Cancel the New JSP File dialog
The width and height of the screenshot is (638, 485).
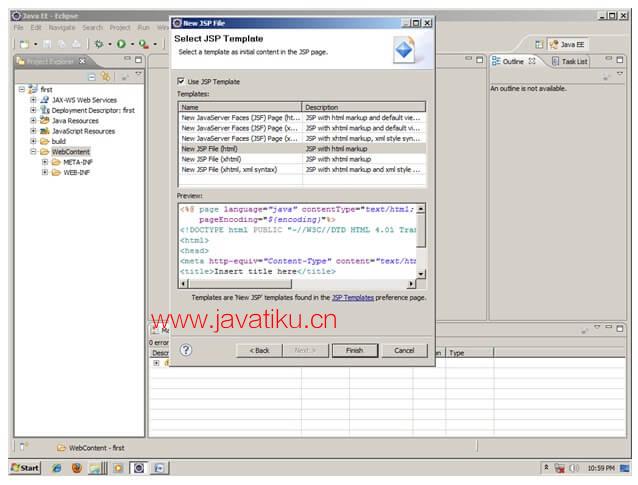(x=404, y=351)
